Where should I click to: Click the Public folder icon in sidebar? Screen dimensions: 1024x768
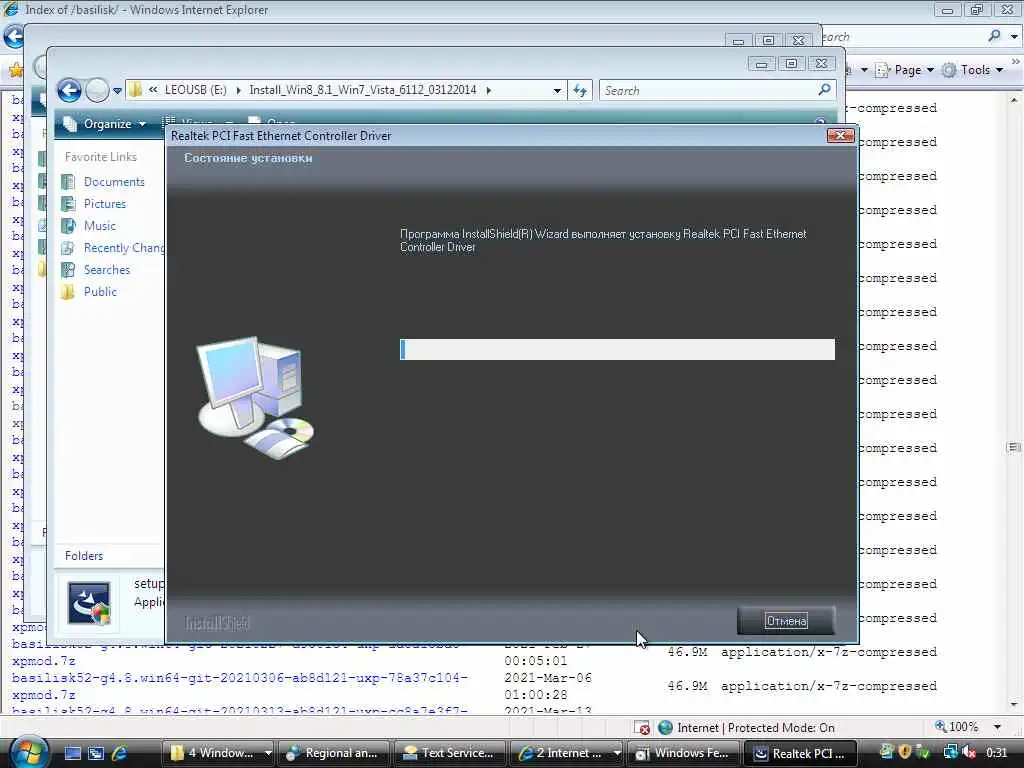point(68,291)
